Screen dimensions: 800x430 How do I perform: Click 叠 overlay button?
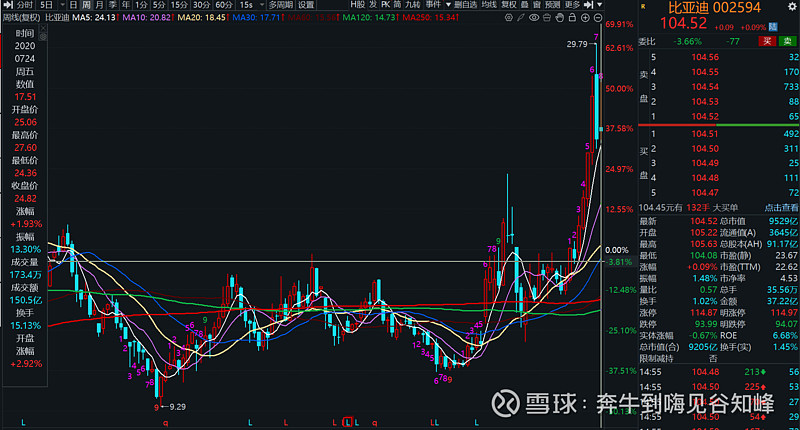click(x=524, y=5)
